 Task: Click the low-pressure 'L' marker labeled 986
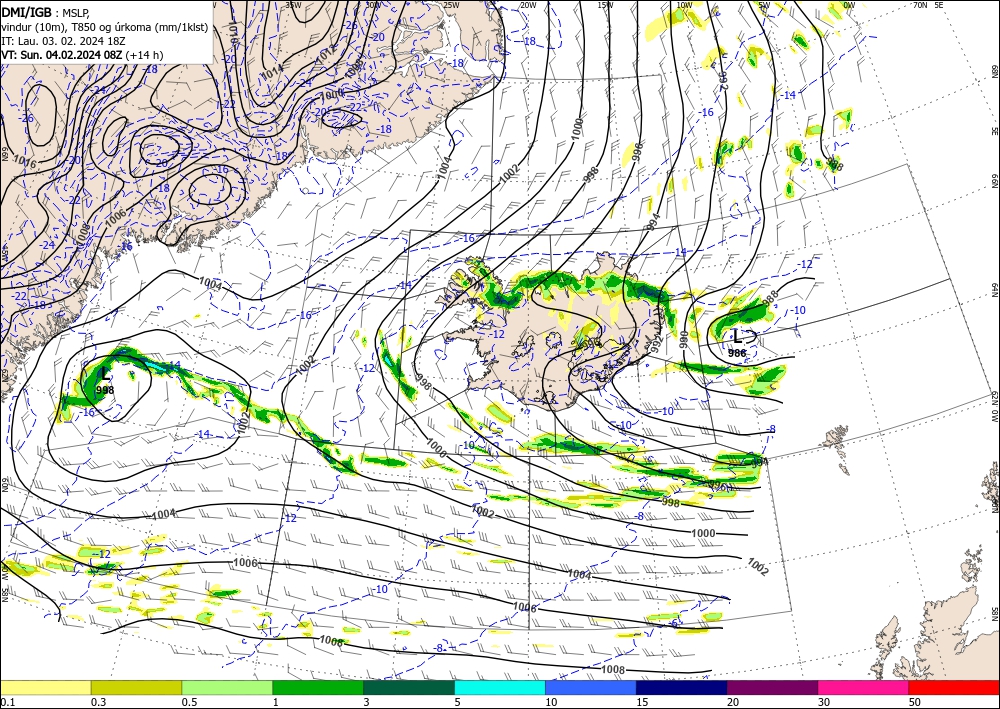(x=737, y=336)
